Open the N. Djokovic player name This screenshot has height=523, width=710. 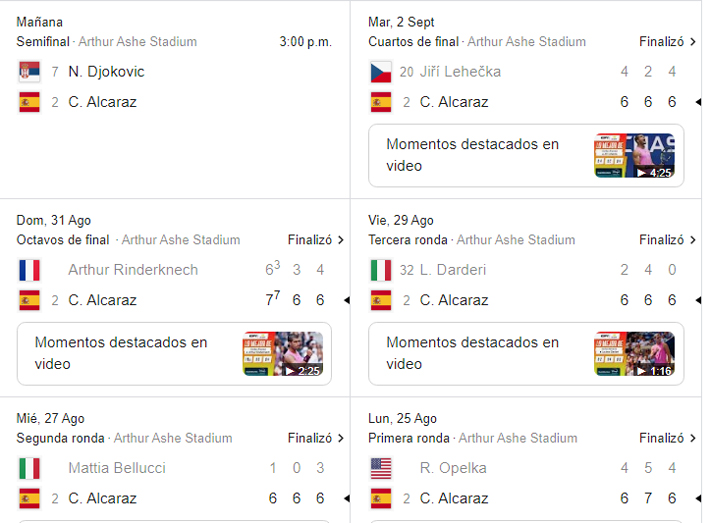[106, 72]
